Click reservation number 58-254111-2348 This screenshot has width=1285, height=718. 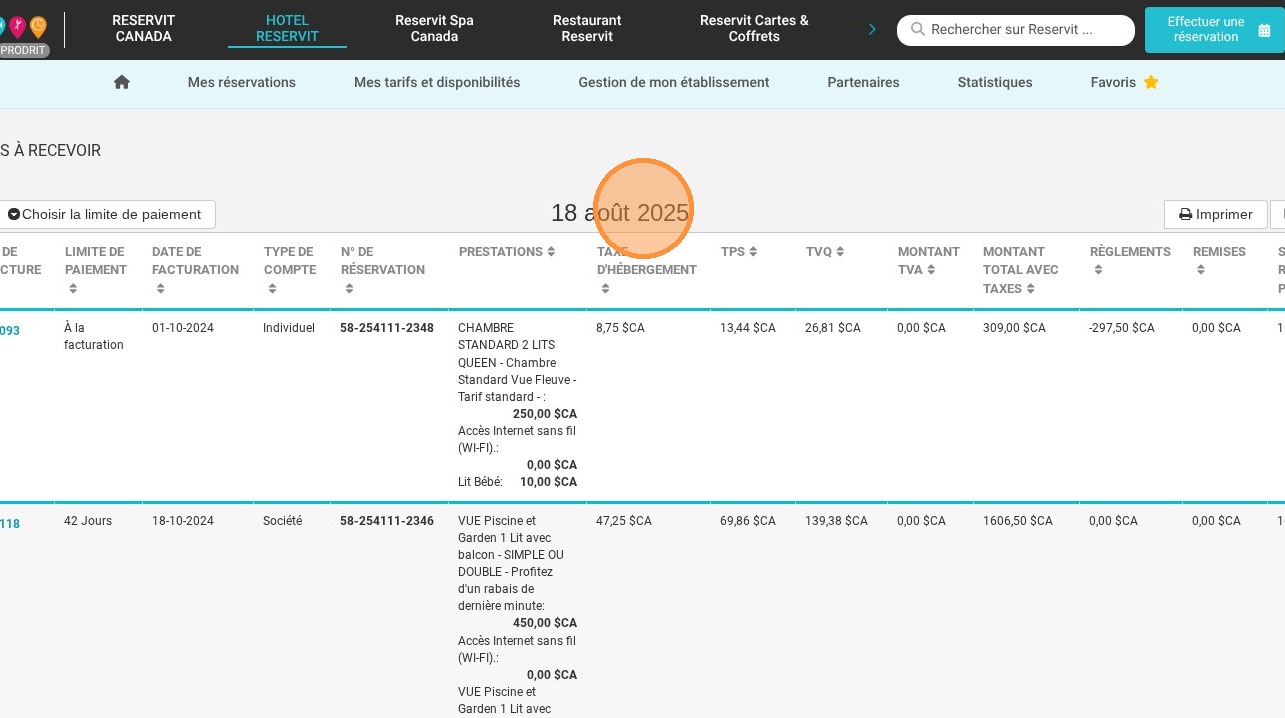point(387,328)
